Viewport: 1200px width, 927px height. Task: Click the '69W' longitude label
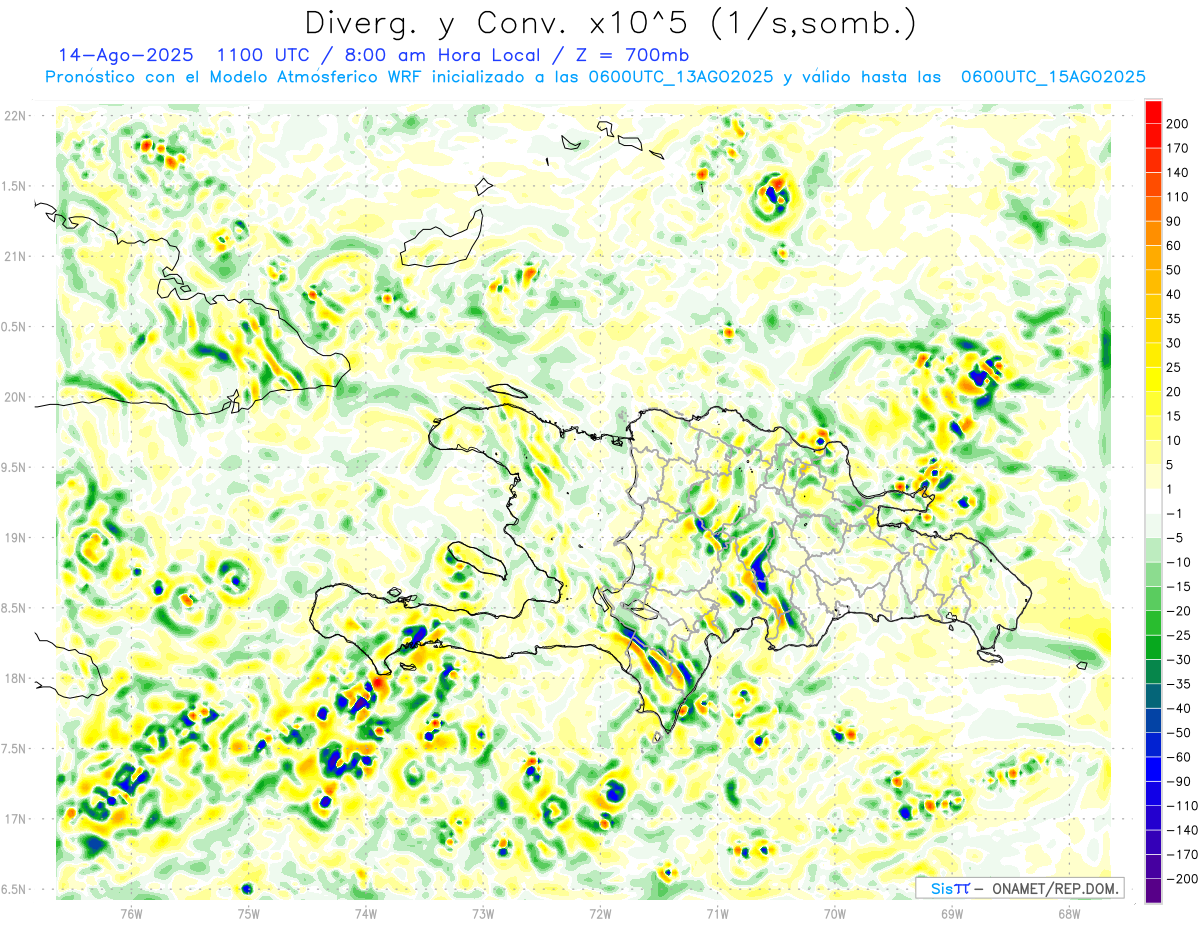click(x=952, y=914)
